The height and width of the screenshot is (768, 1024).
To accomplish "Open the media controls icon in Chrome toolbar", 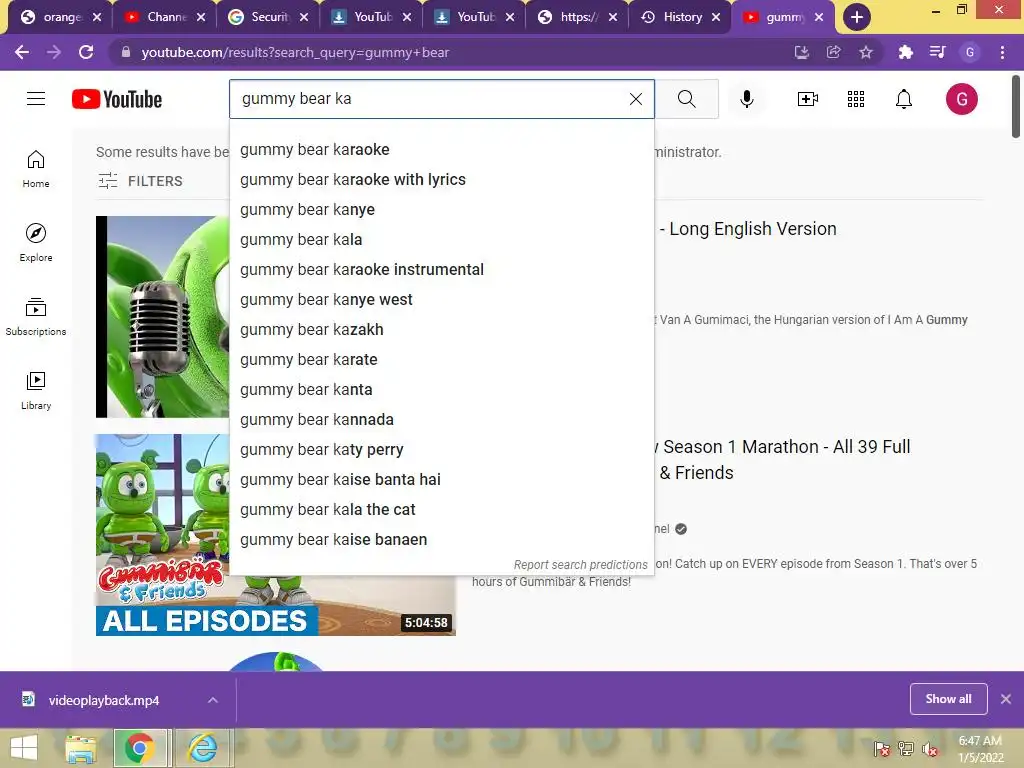I will pyautogui.click(x=937, y=52).
